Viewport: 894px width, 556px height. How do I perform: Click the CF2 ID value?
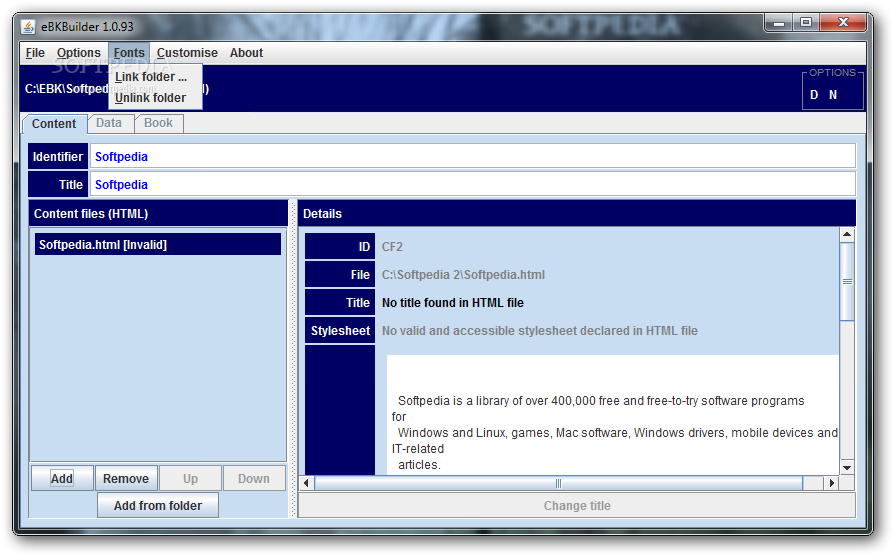coord(392,247)
